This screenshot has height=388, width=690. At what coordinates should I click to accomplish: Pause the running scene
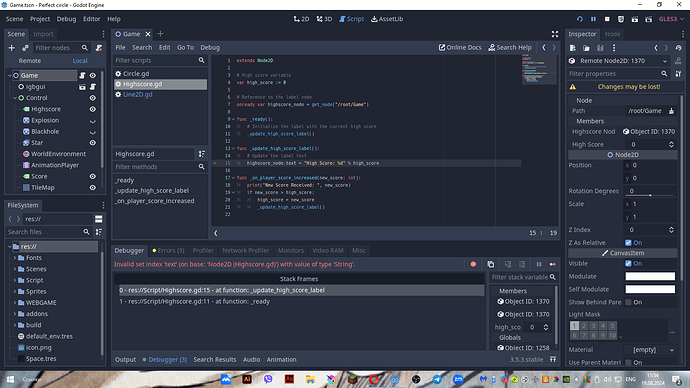(593, 19)
